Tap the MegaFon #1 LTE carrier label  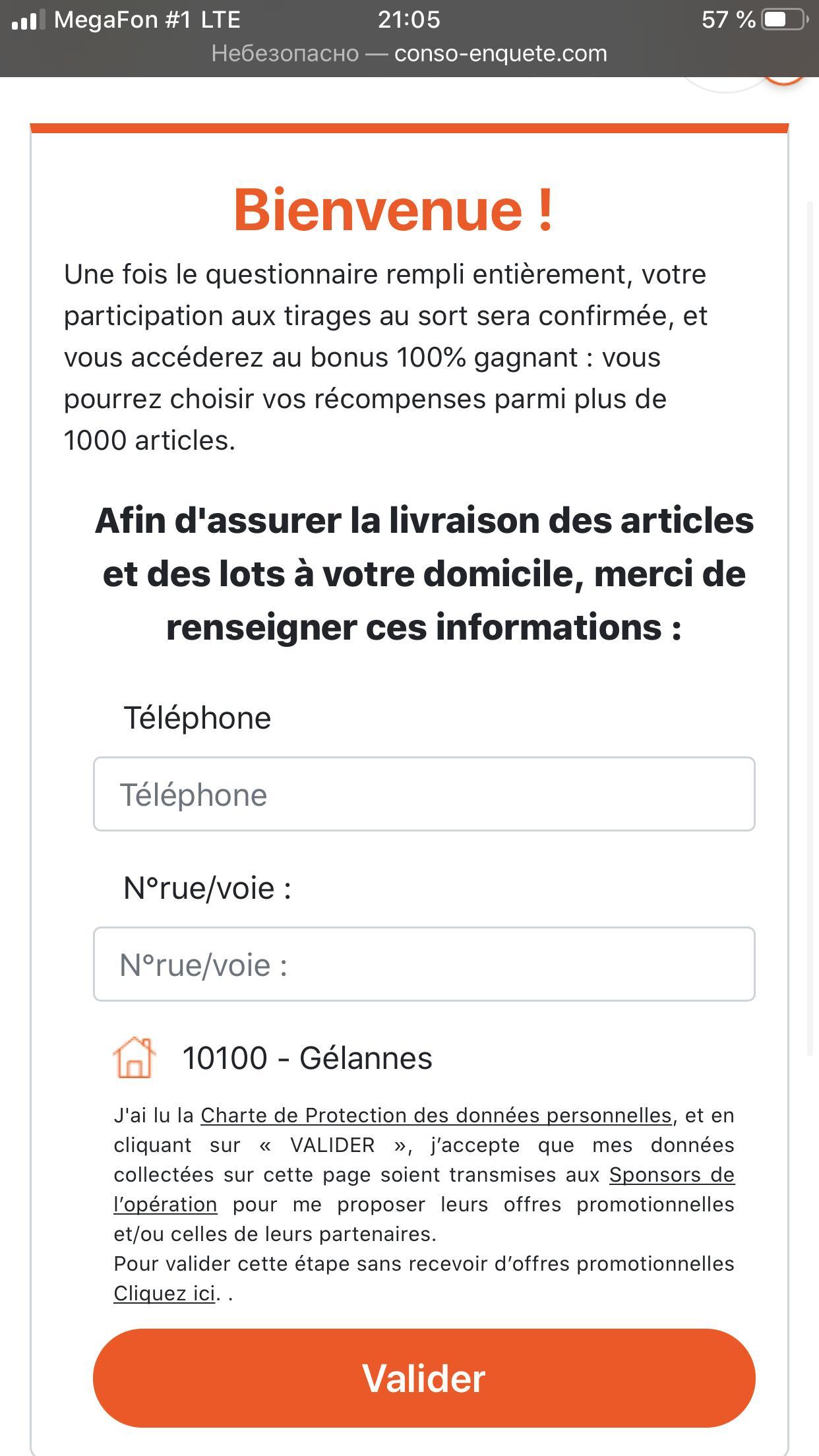point(147,20)
